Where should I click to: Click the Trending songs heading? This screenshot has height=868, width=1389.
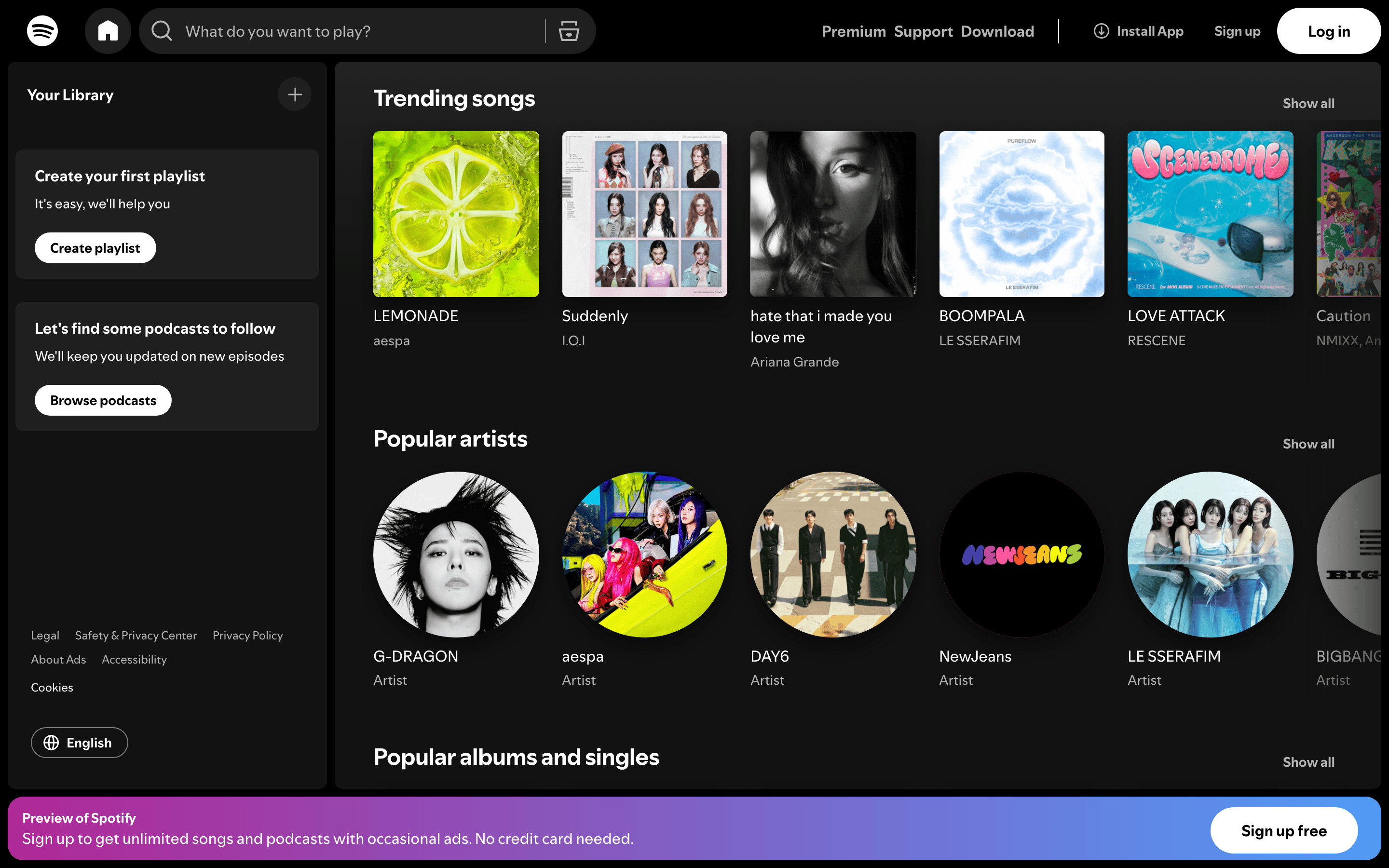[x=454, y=99]
